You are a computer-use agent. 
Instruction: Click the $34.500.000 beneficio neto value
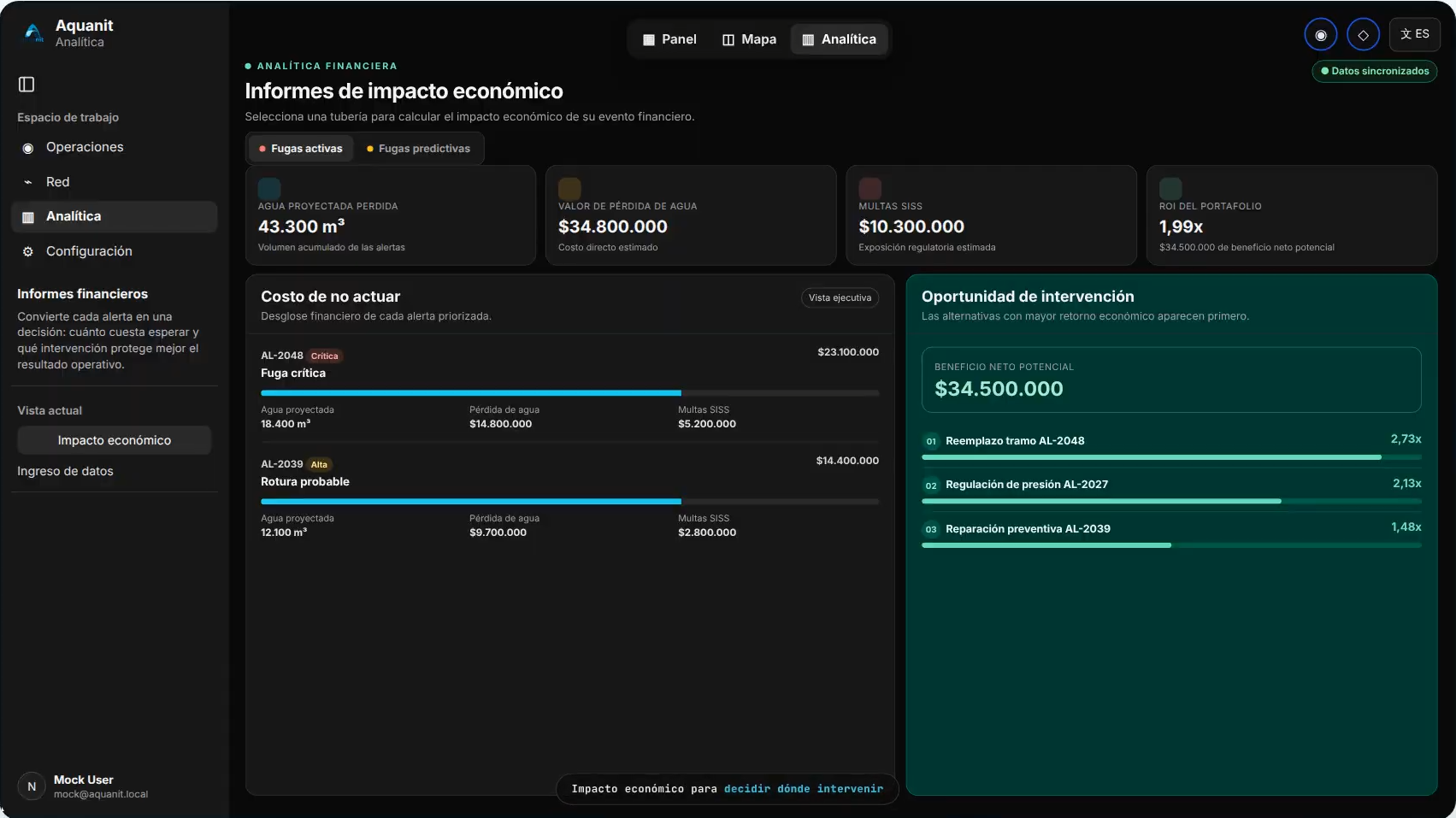pos(999,389)
